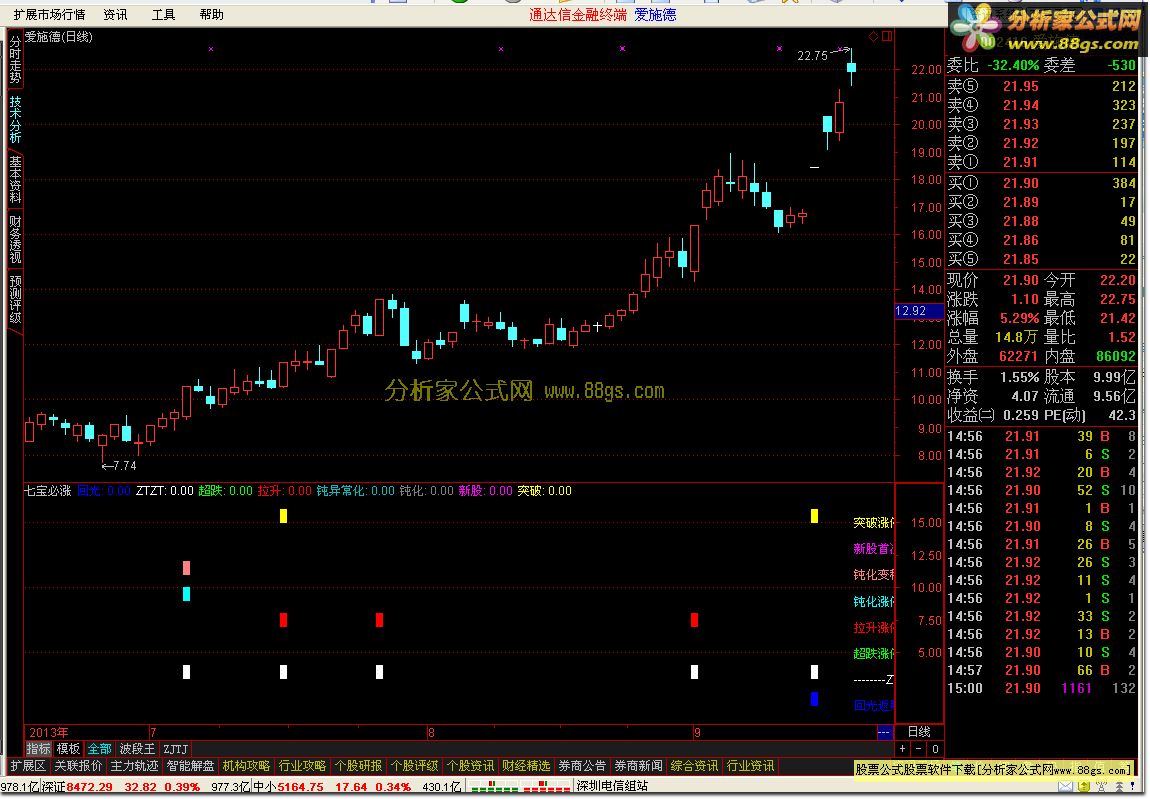
Task: Open the 资讯 menu
Action: [x=115, y=15]
